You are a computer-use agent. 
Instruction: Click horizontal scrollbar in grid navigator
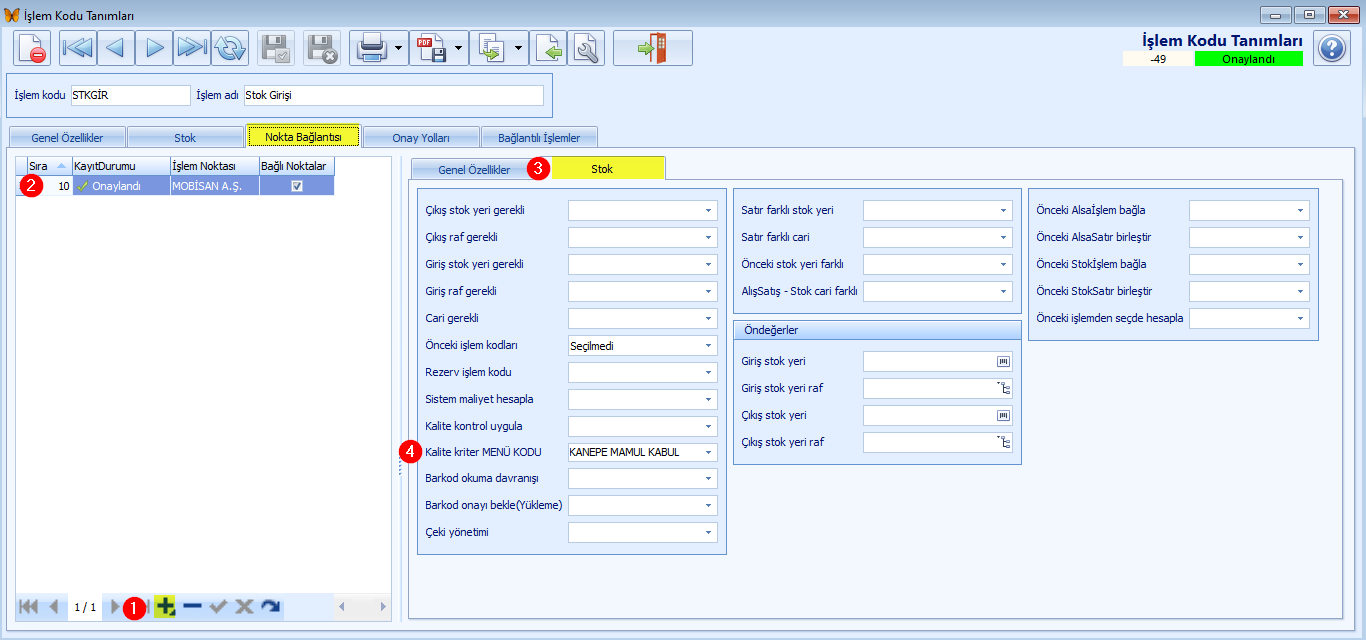point(362,606)
